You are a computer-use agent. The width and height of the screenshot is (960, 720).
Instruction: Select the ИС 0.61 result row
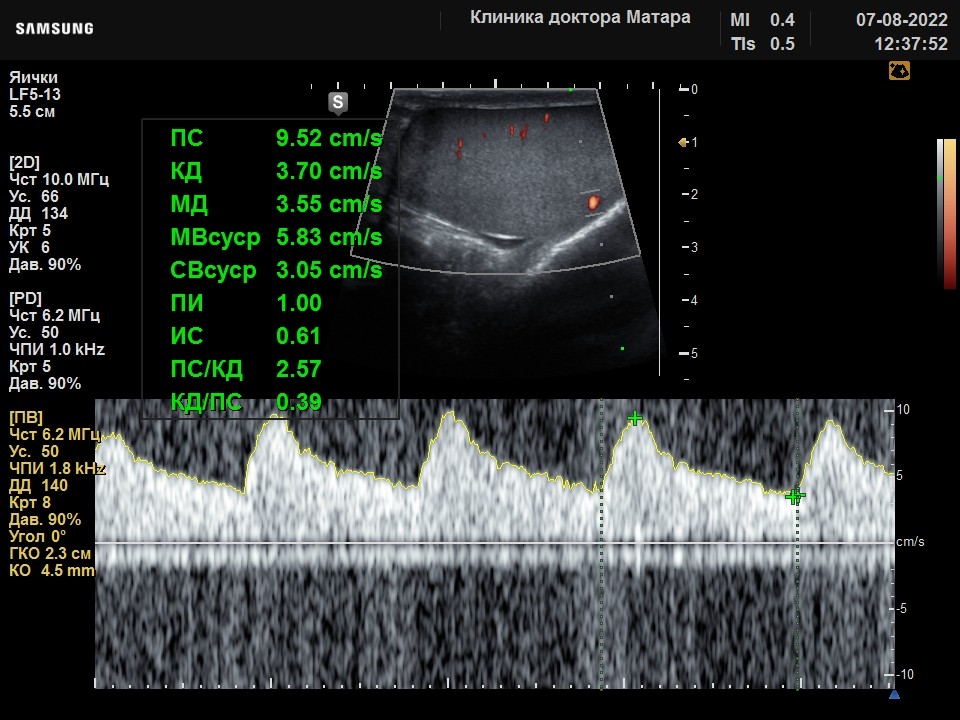click(x=246, y=336)
